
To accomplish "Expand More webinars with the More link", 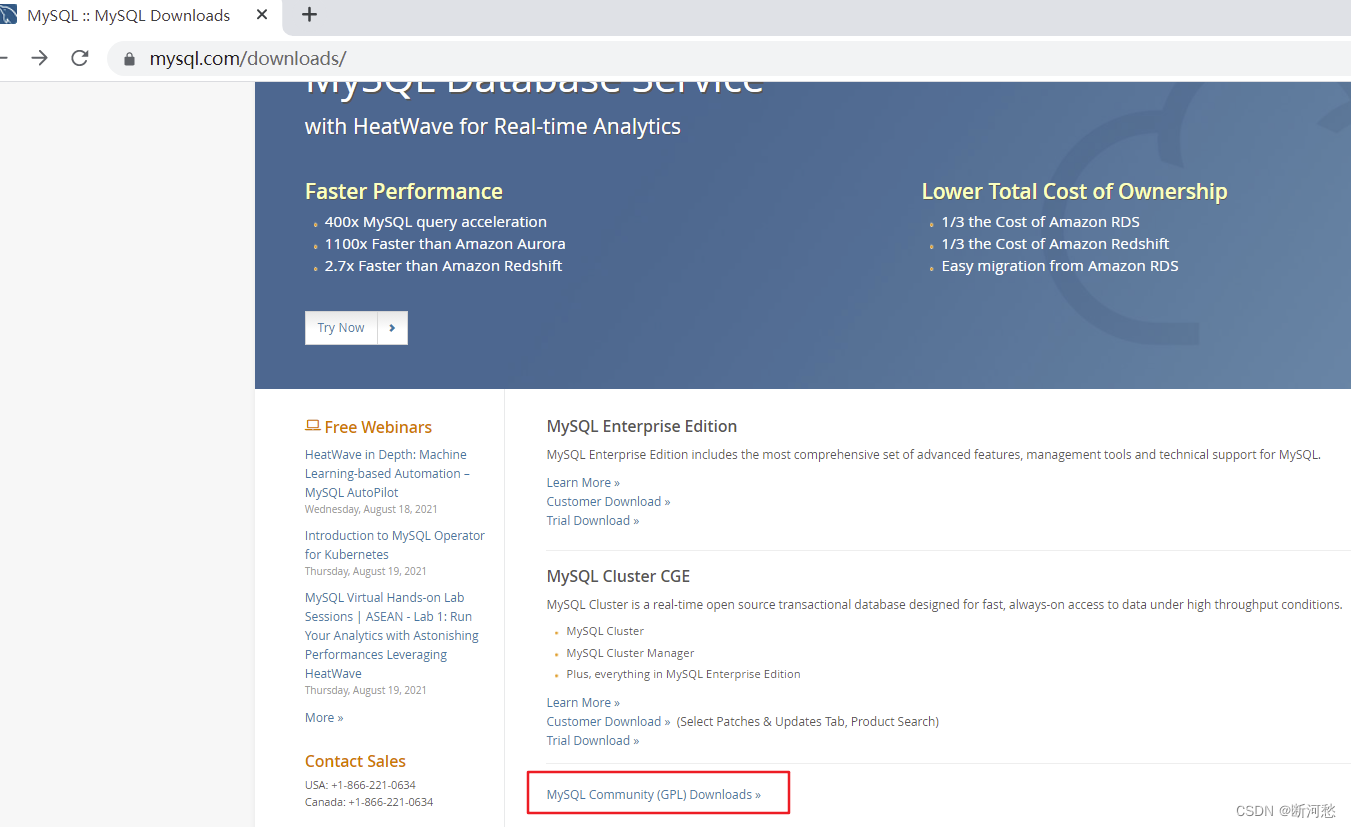I will (x=322, y=717).
